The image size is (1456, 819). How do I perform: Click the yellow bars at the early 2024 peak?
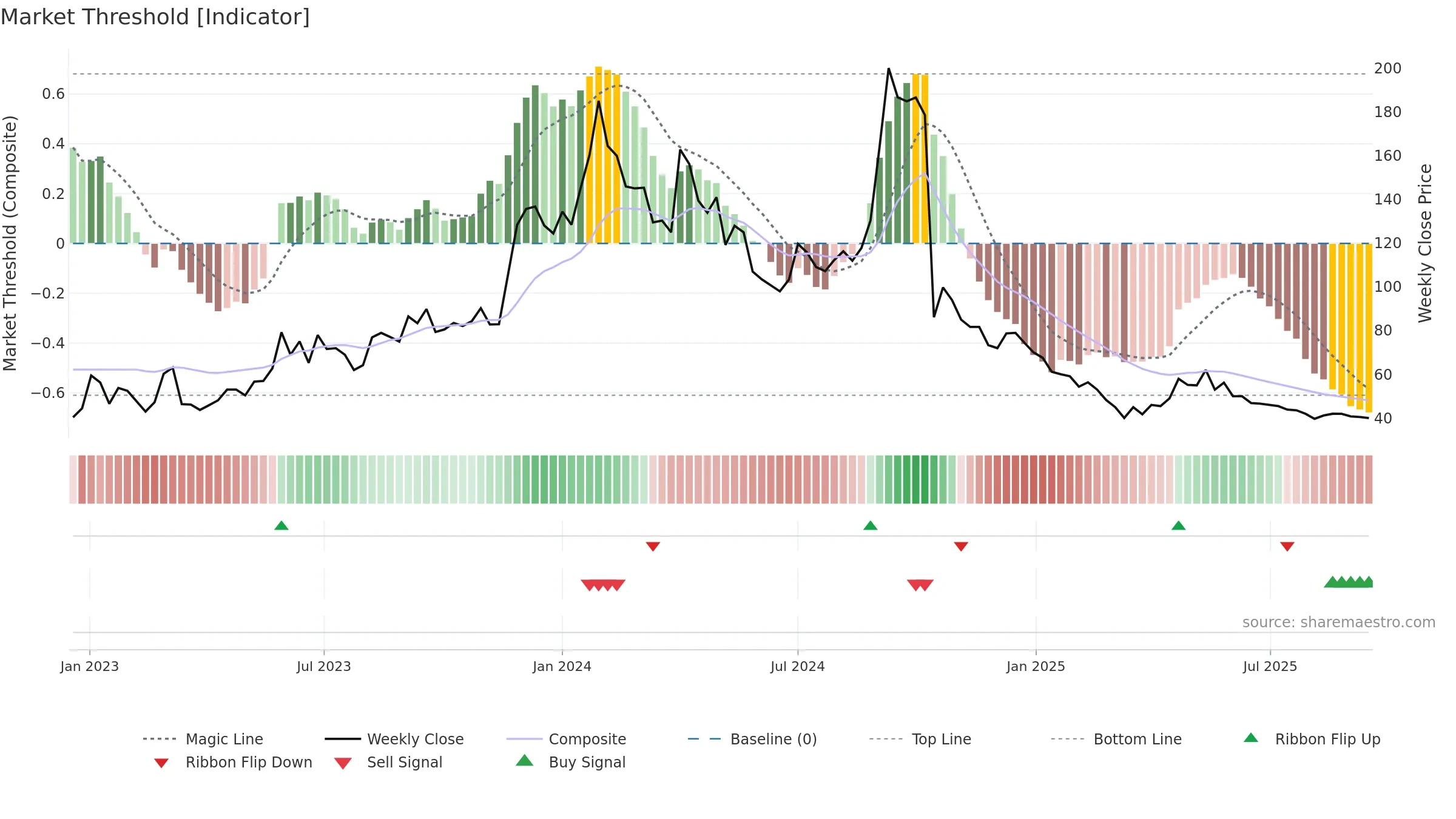(x=603, y=155)
